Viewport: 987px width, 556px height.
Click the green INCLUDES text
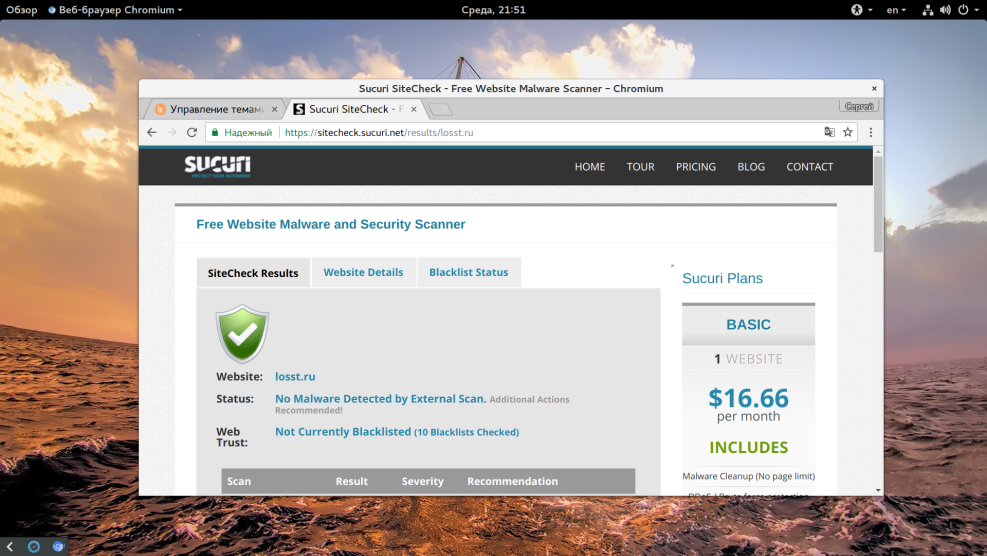point(748,447)
